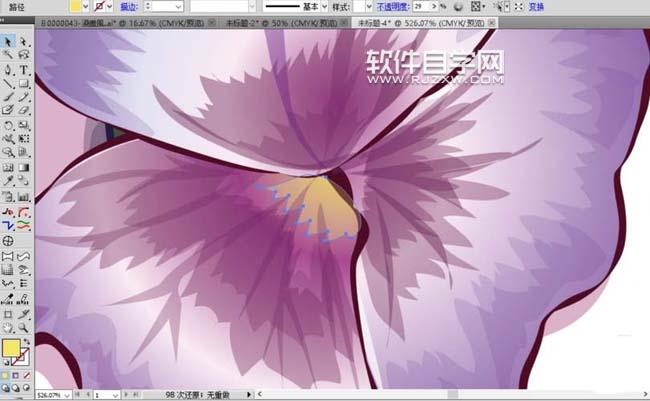Screen dimensions: 650x401
Task: Select the Pen tool
Action: point(8,69)
